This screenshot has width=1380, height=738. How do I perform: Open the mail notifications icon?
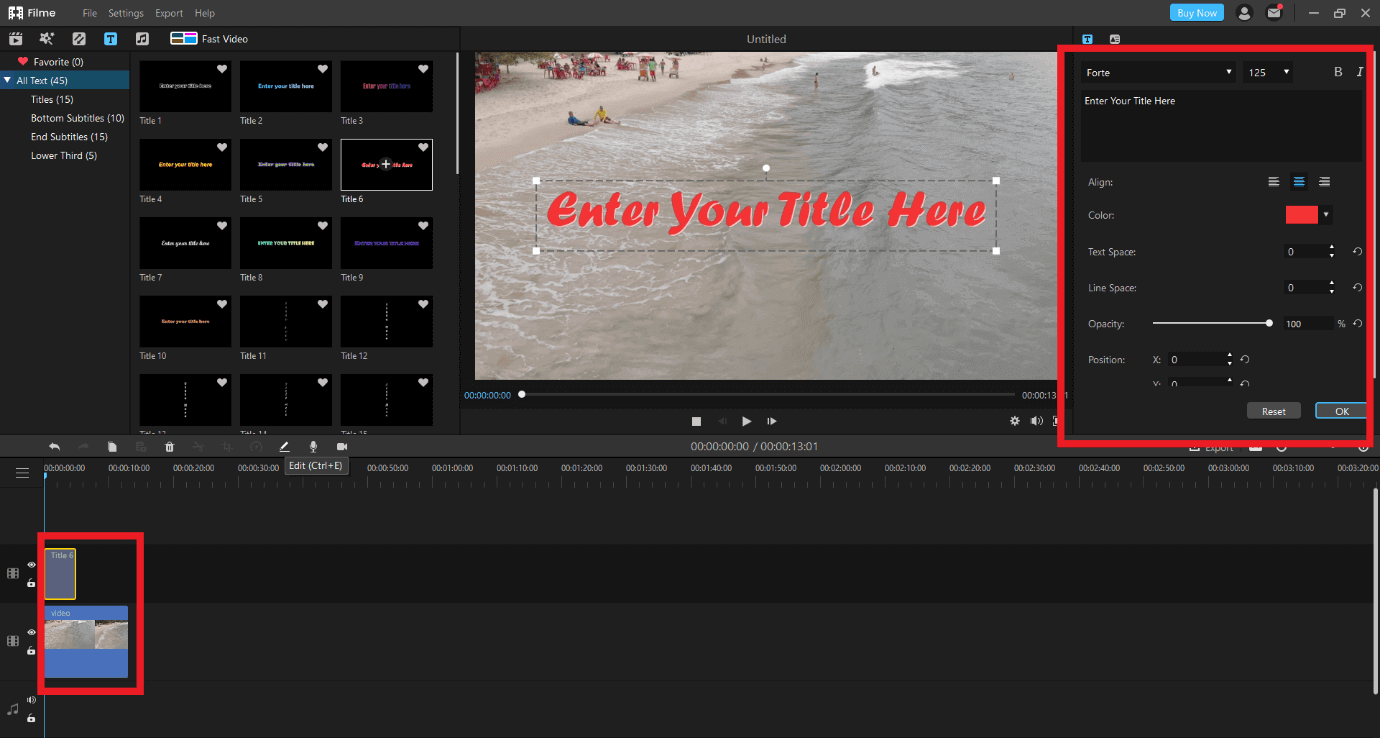(1274, 12)
